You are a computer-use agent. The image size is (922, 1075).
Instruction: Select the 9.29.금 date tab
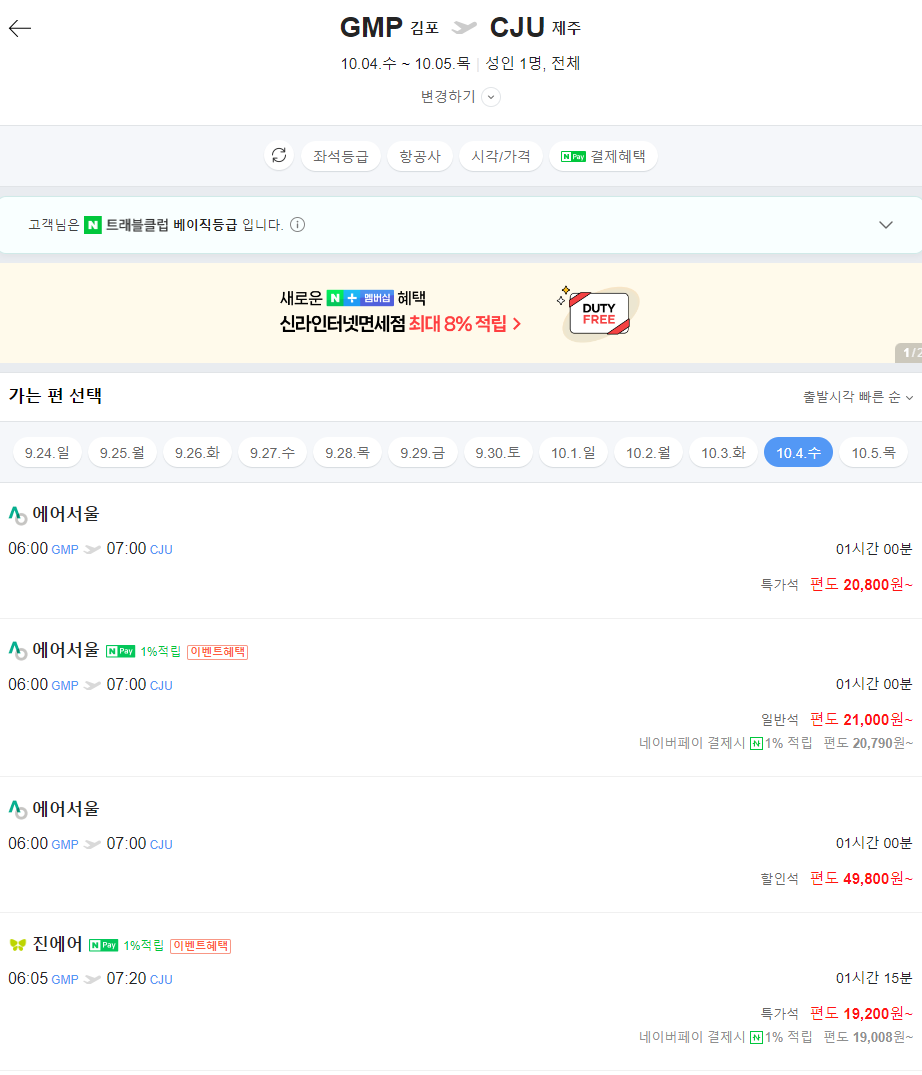(422, 452)
